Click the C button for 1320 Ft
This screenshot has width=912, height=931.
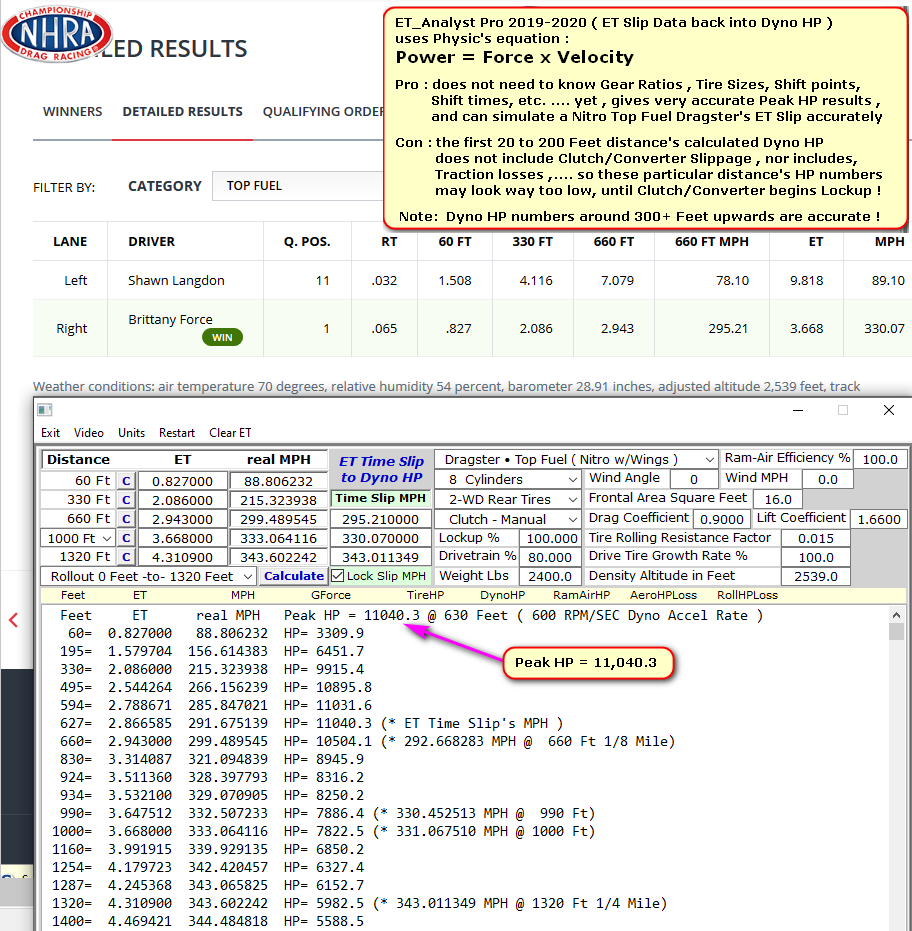[x=126, y=557]
